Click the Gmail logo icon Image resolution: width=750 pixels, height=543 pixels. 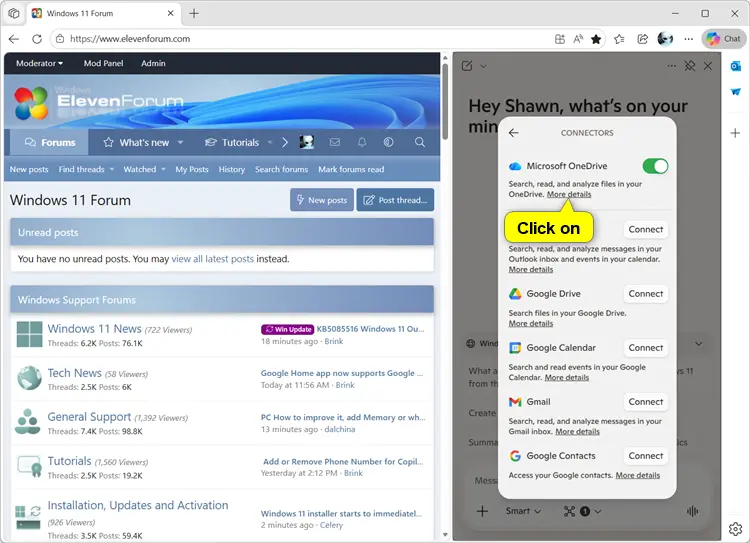[x=515, y=402]
